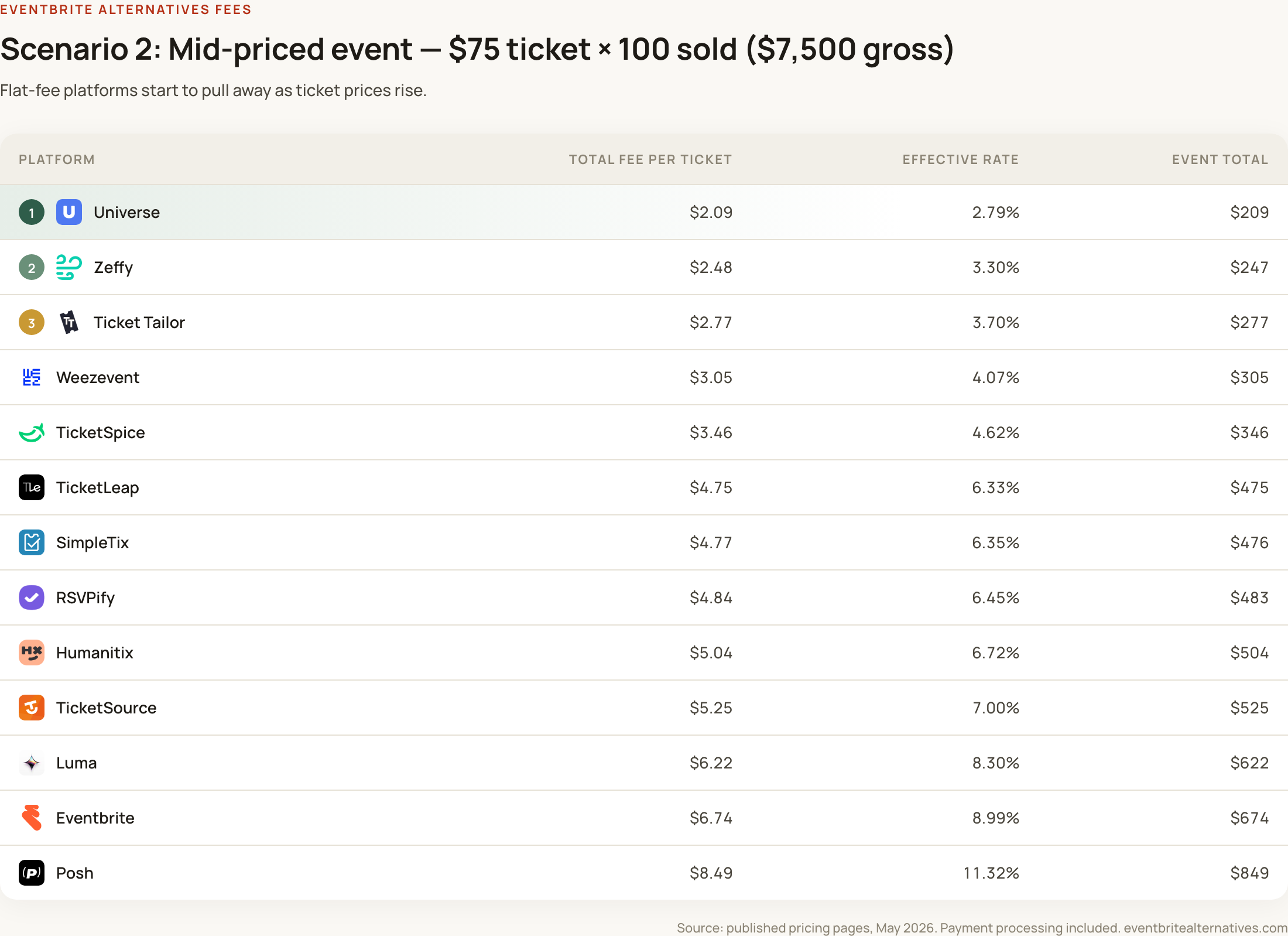The image size is (1288, 936).
Task: Click RSVPify's 6.45% effective rate
Action: pyautogui.click(x=996, y=597)
